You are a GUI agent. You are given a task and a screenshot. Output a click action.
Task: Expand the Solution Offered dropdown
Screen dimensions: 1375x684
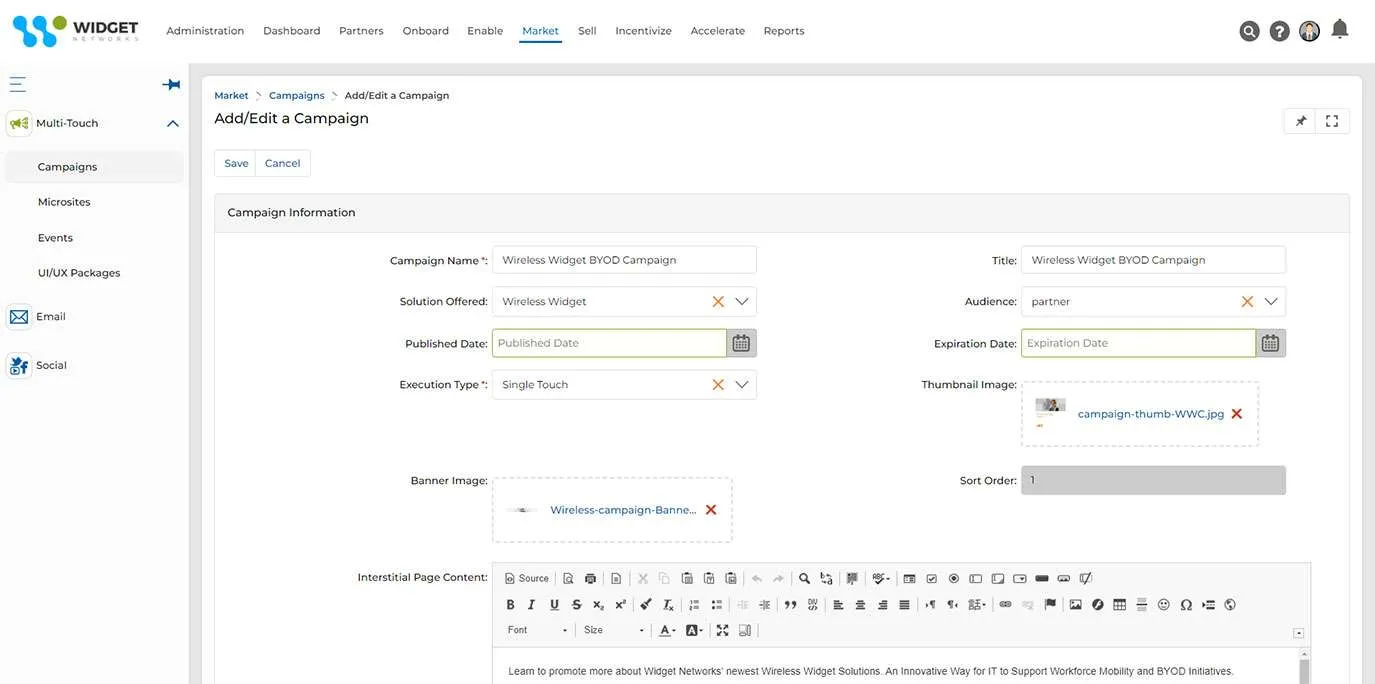click(742, 301)
